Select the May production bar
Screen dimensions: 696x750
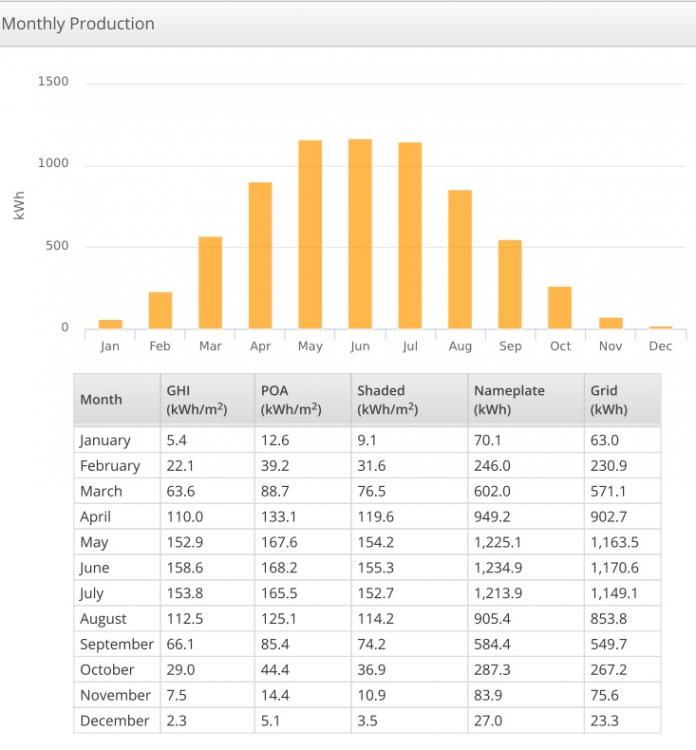310,234
